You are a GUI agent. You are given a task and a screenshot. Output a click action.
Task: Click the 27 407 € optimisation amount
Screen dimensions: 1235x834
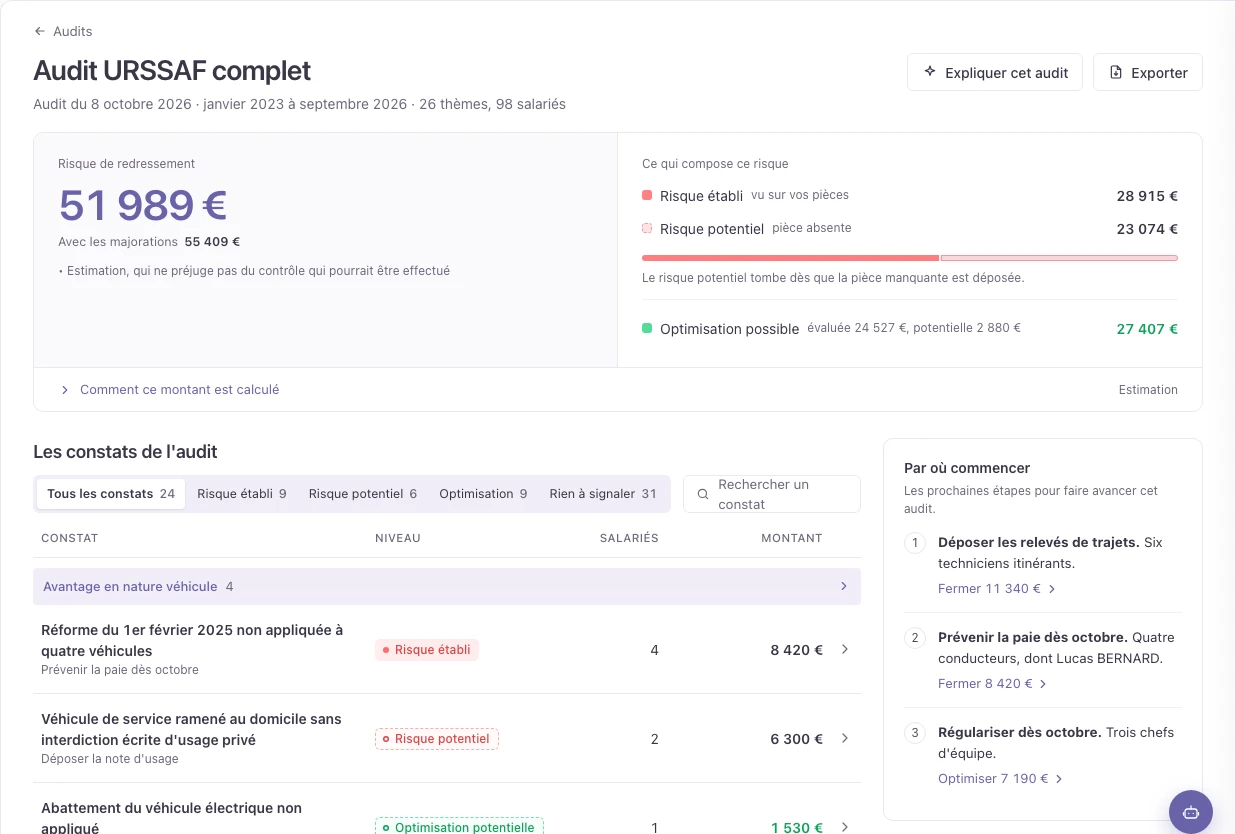tap(1147, 329)
